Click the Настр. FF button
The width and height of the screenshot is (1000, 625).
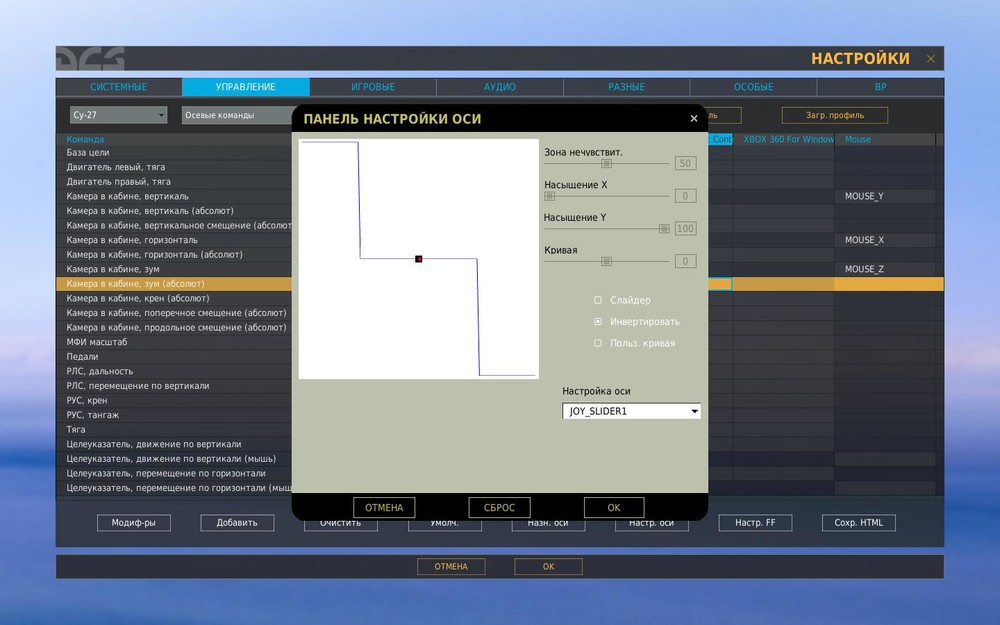click(755, 523)
